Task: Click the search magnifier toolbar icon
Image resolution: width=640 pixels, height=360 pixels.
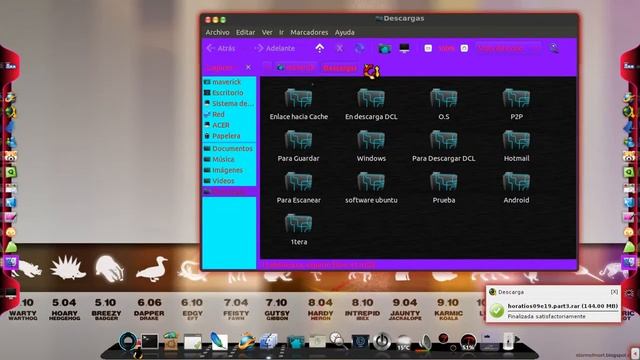Action: point(553,48)
